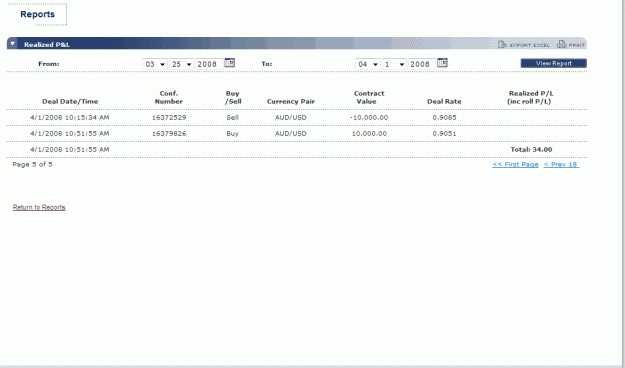Click Conf. Number column header

point(169,97)
